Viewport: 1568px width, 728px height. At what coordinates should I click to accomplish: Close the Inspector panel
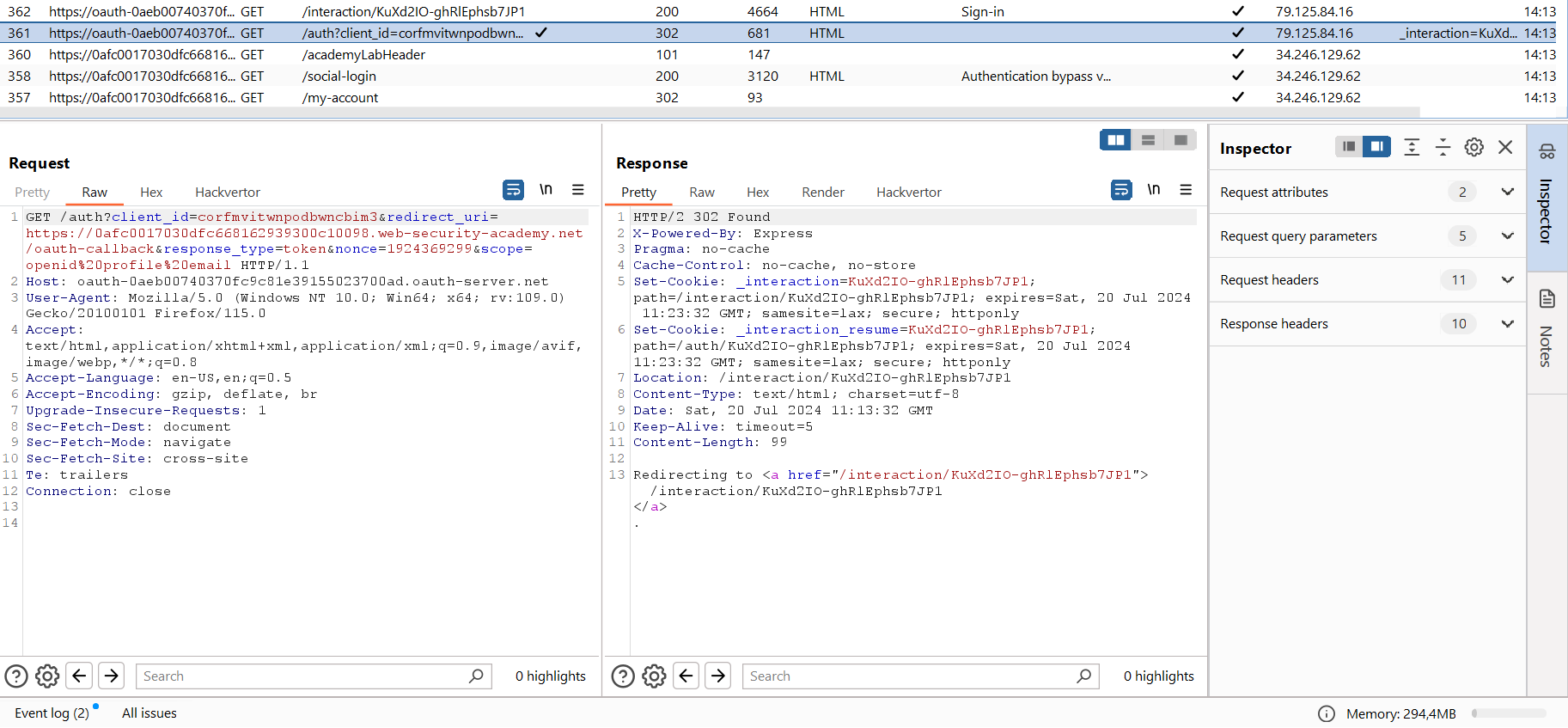tap(1505, 147)
